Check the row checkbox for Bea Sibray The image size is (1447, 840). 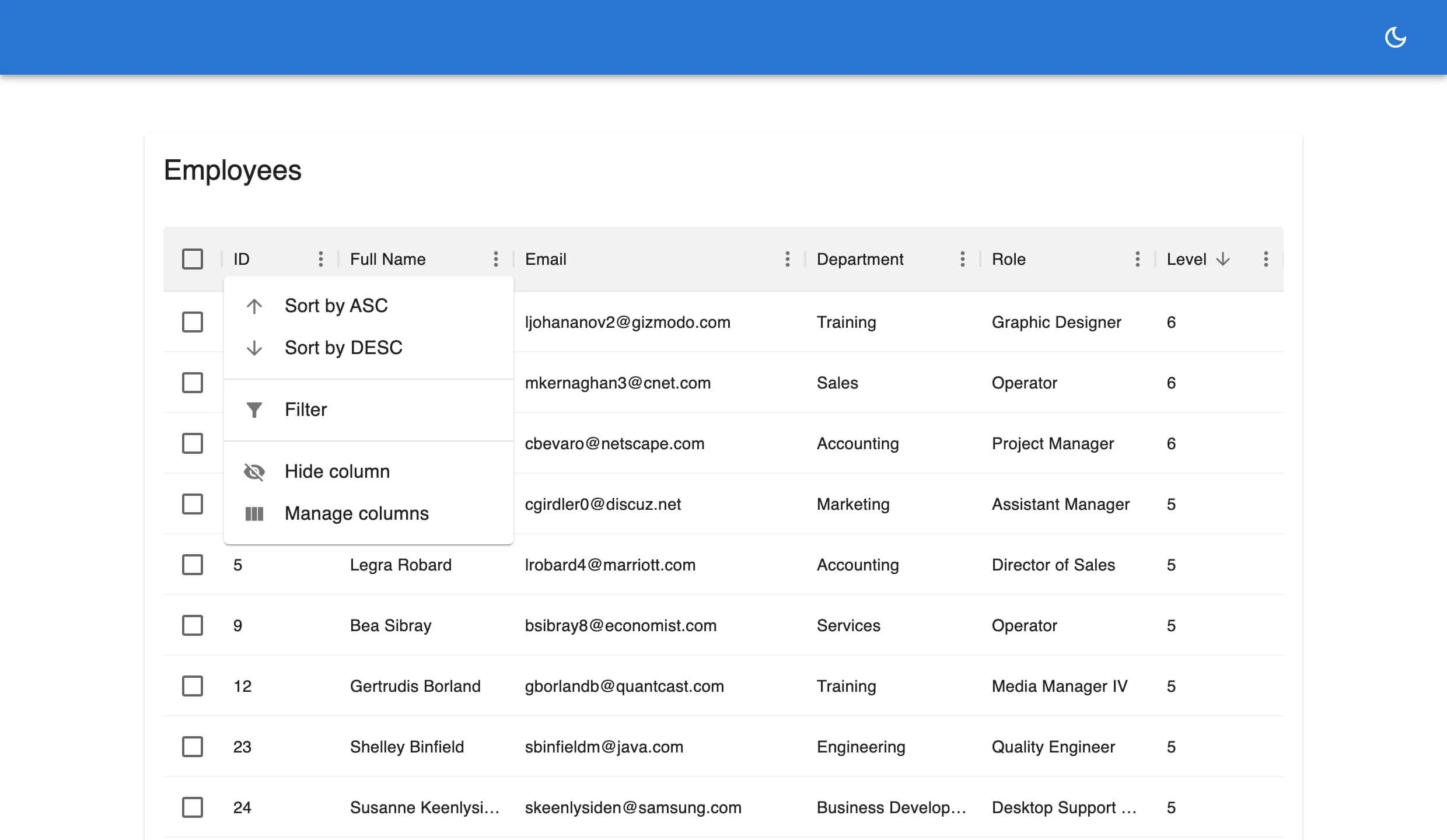pos(193,625)
